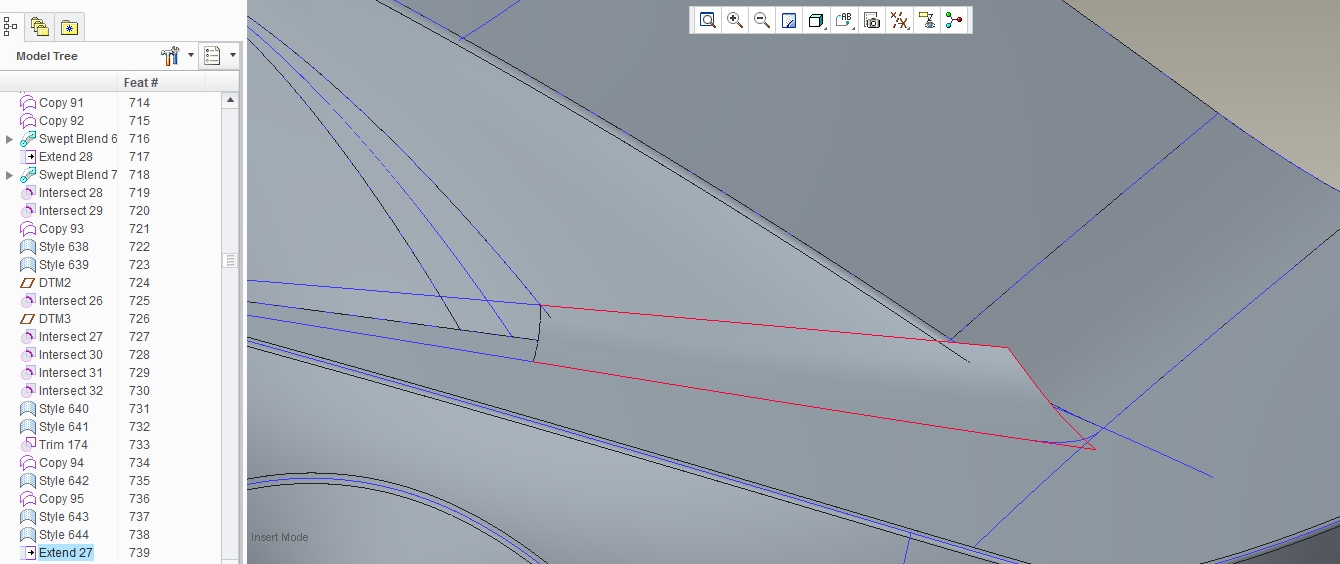
Task: Open the Display Style cube icon
Action: (x=816, y=20)
